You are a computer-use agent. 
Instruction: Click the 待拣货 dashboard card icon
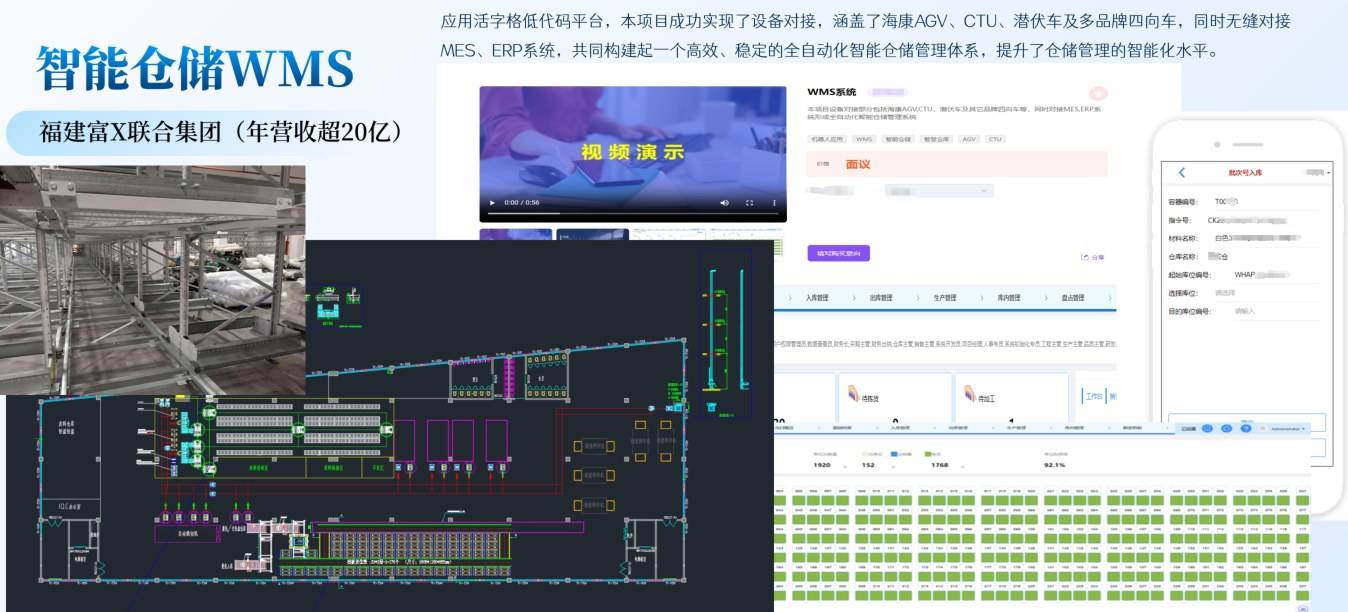tap(853, 392)
